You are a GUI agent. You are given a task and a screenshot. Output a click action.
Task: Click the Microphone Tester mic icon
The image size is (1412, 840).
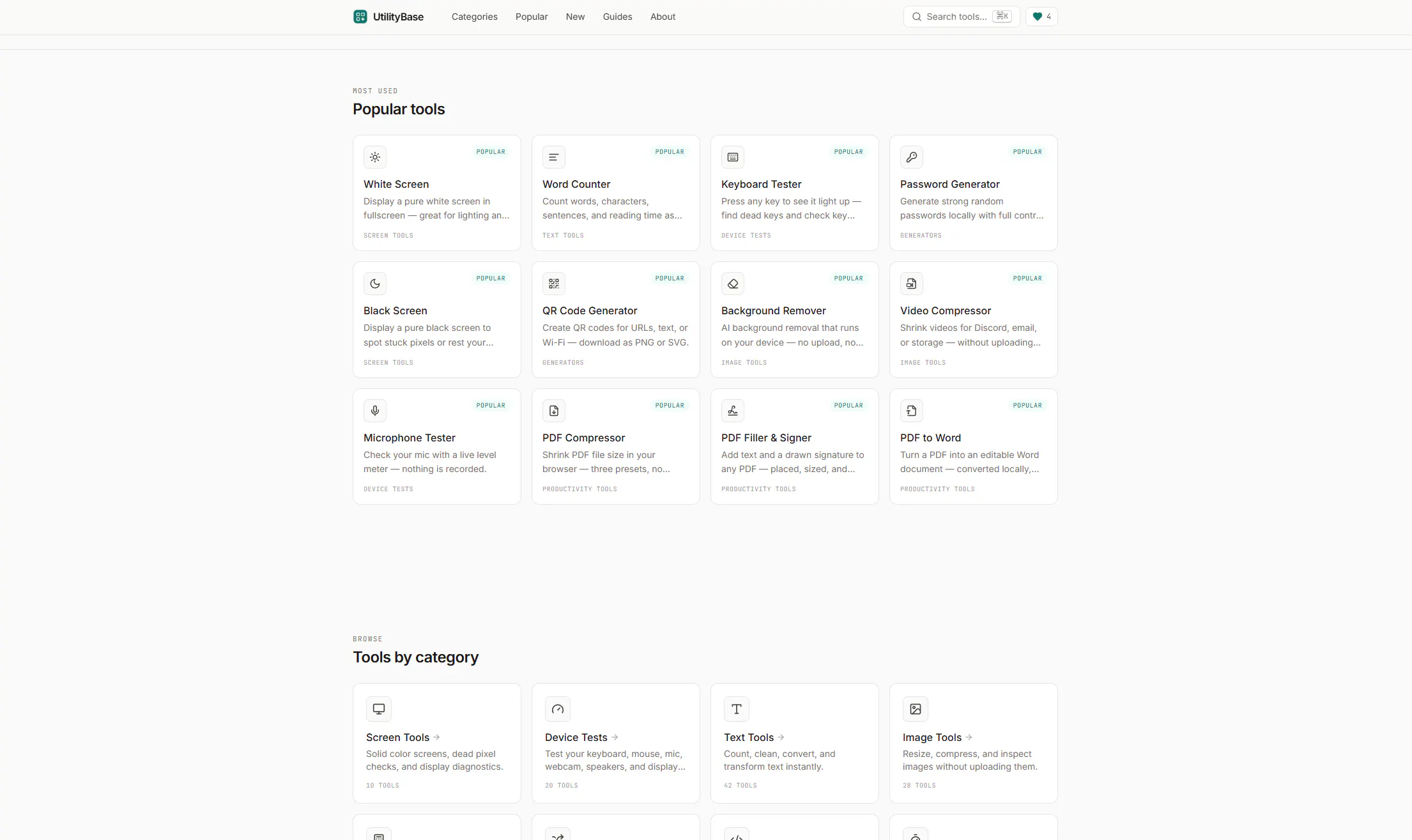click(375, 411)
